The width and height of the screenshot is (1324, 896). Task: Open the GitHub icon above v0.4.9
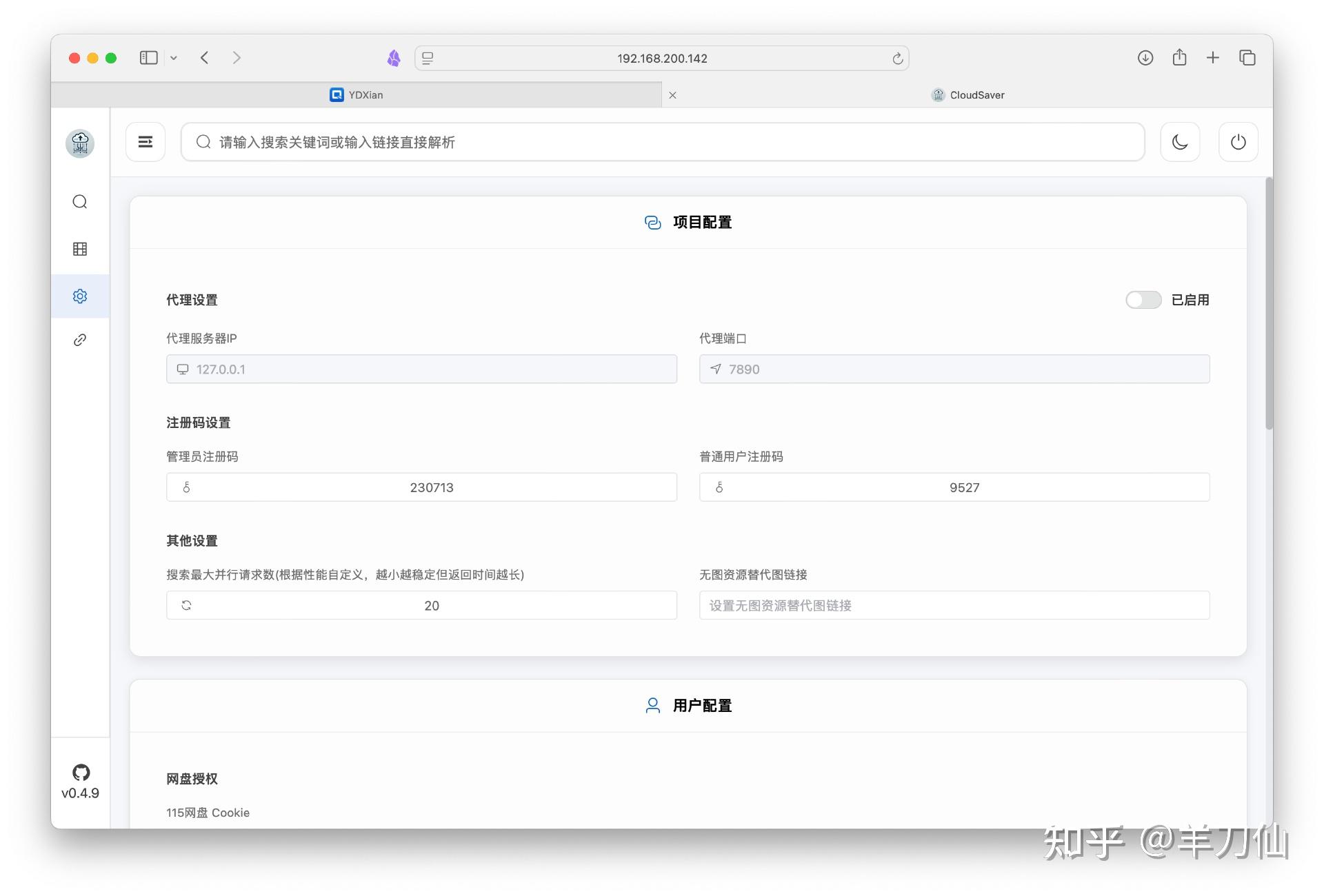pyautogui.click(x=80, y=773)
